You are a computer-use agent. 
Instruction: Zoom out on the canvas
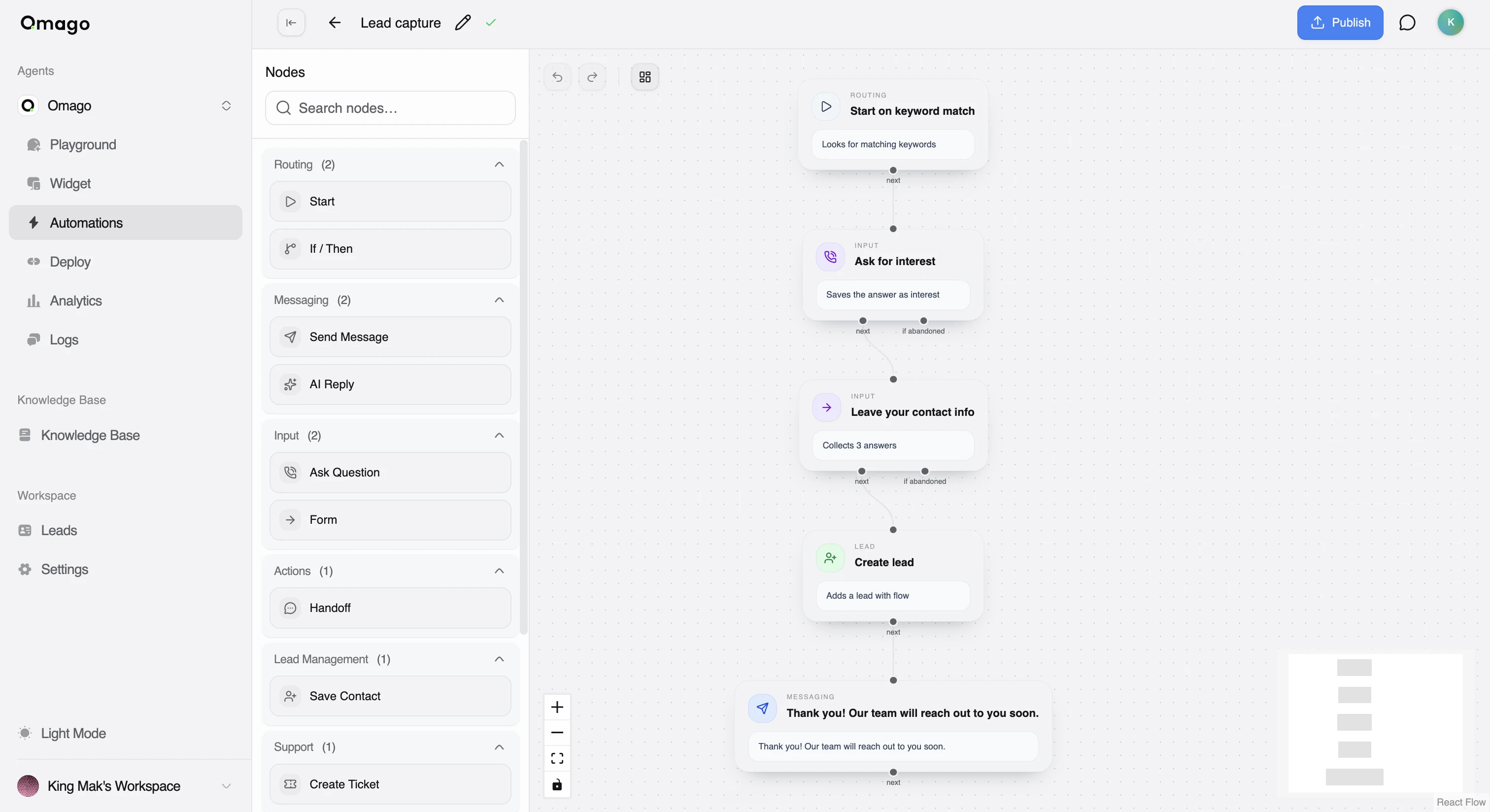pyautogui.click(x=557, y=732)
